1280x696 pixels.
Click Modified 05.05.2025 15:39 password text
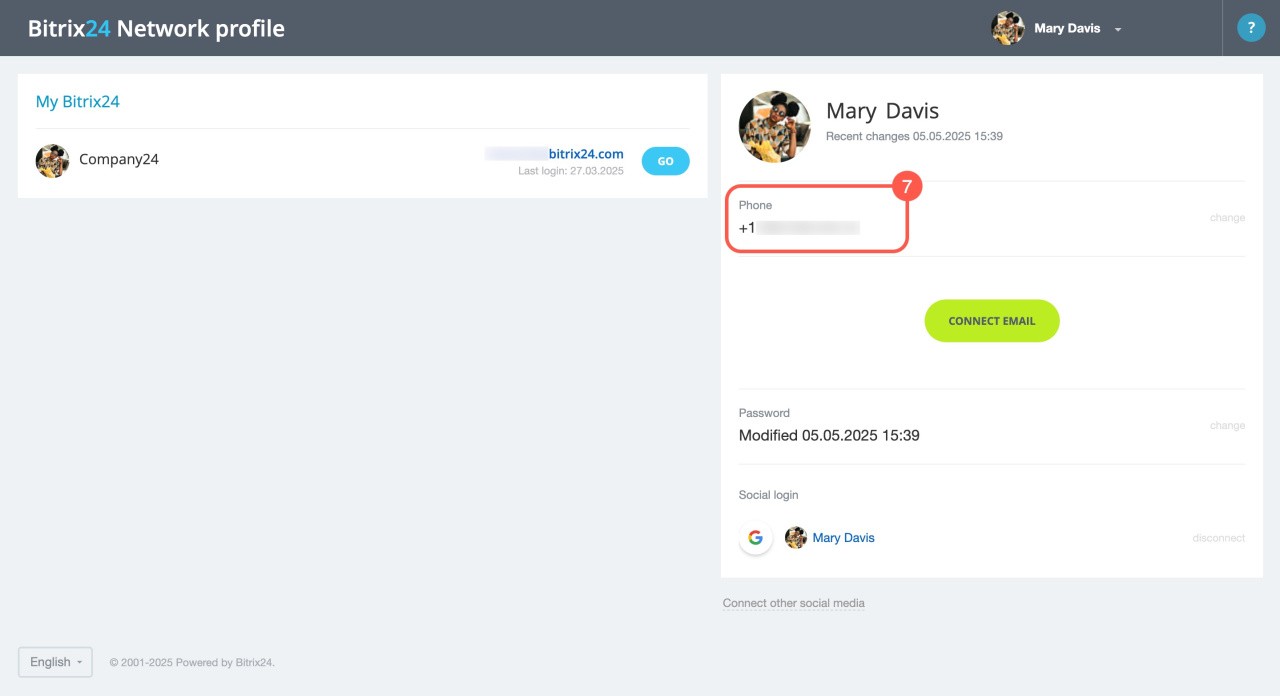pyautogui.click(x=829, y=436)
